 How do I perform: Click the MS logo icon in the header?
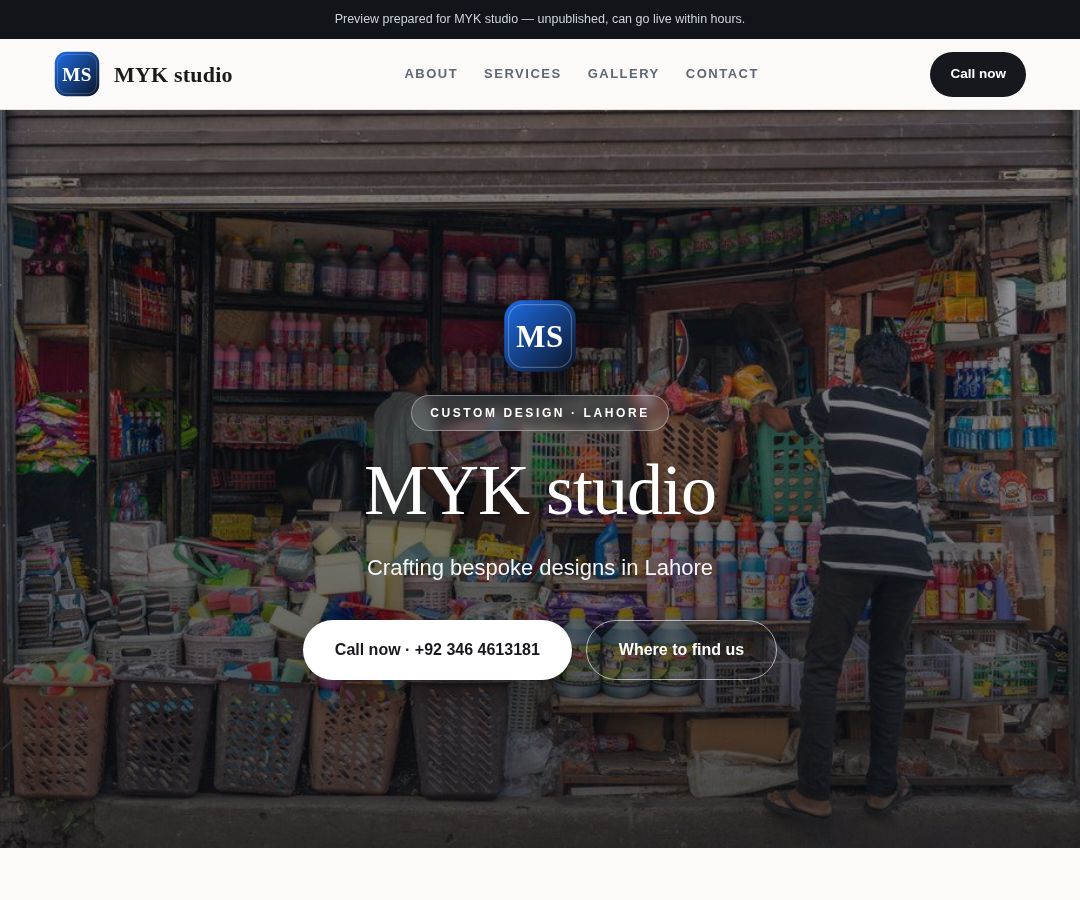click(77, 74)
